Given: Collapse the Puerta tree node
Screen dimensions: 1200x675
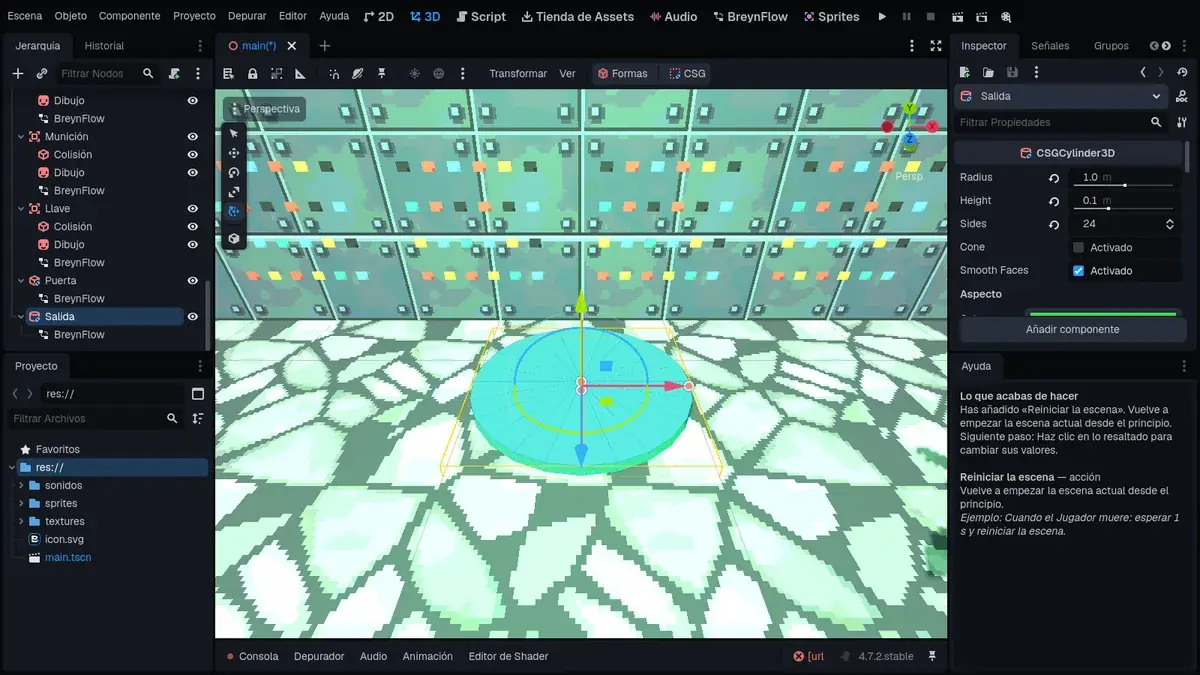Looking at the screenshot, I should (x=21, y=281).
